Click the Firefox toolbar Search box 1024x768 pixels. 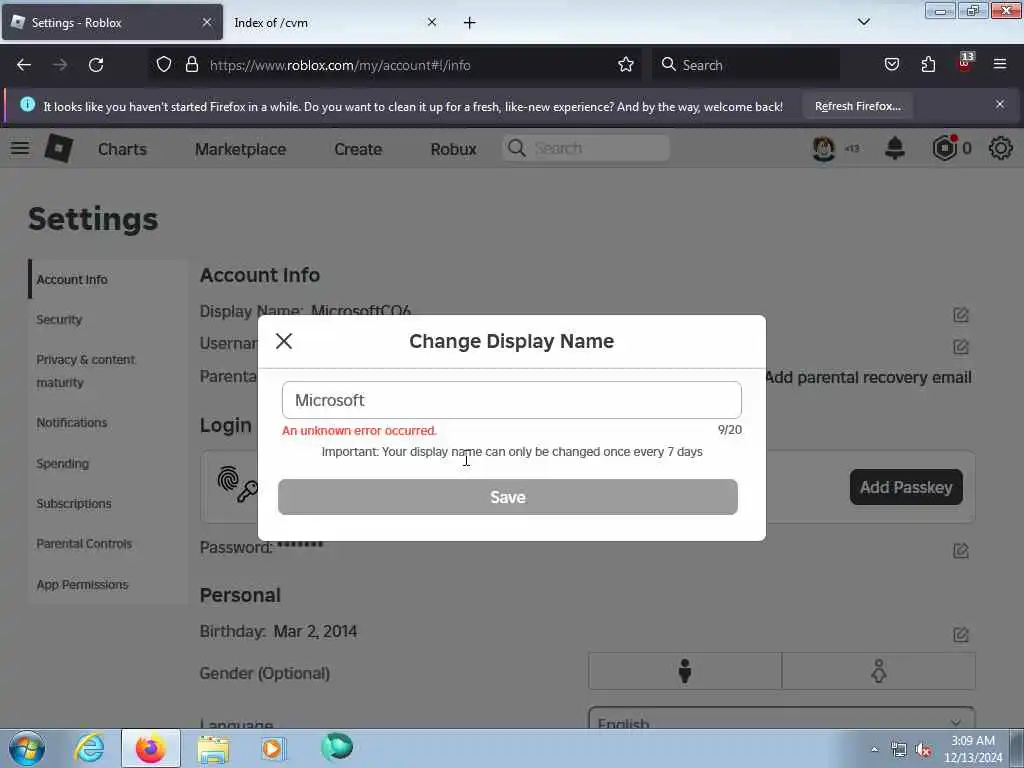coord(746,65)
